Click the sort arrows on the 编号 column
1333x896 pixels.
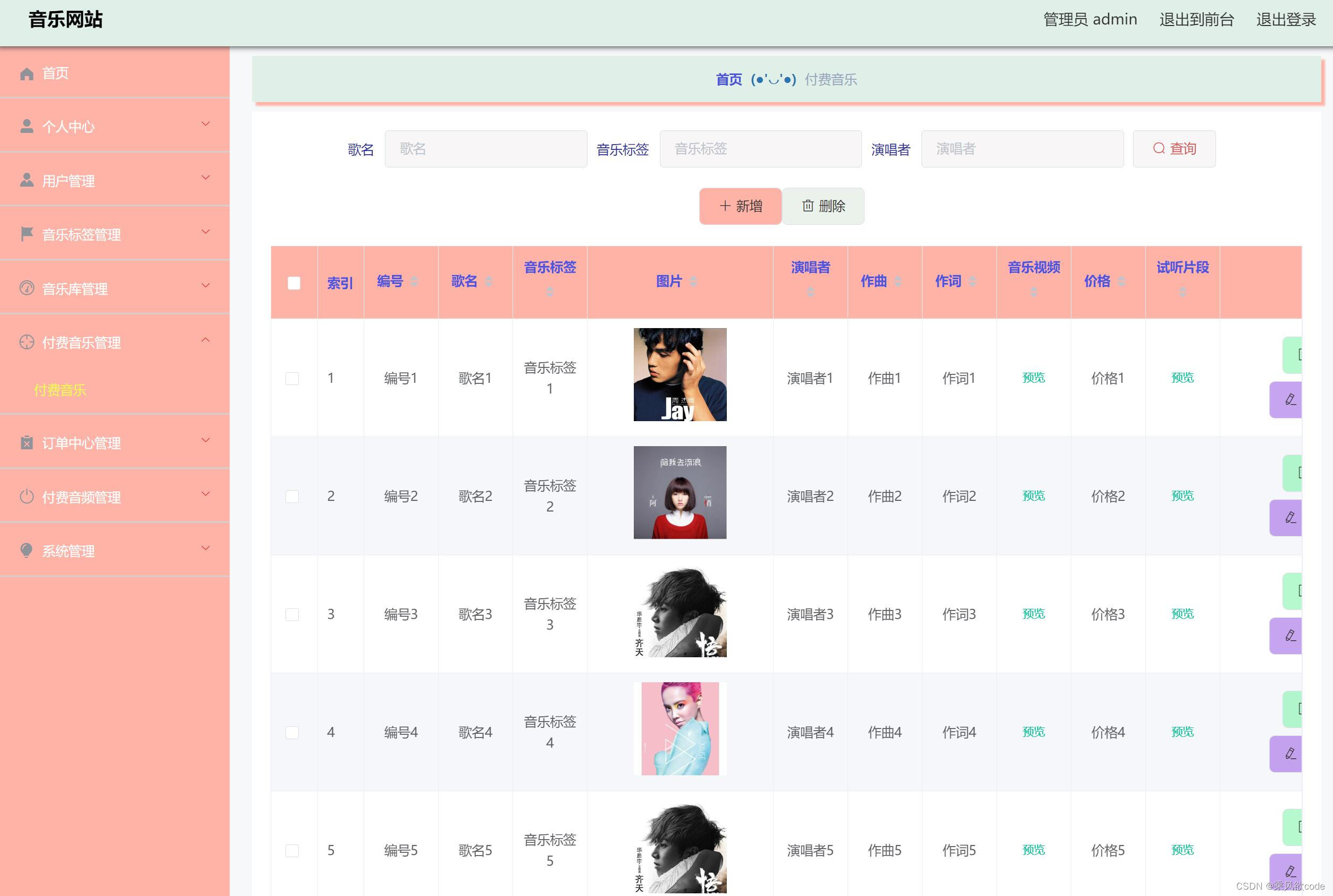click(x=414, y=281)
